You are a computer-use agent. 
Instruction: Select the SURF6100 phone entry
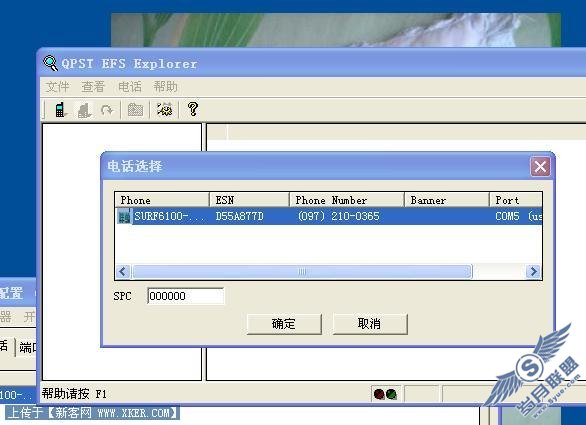point(329,216)
